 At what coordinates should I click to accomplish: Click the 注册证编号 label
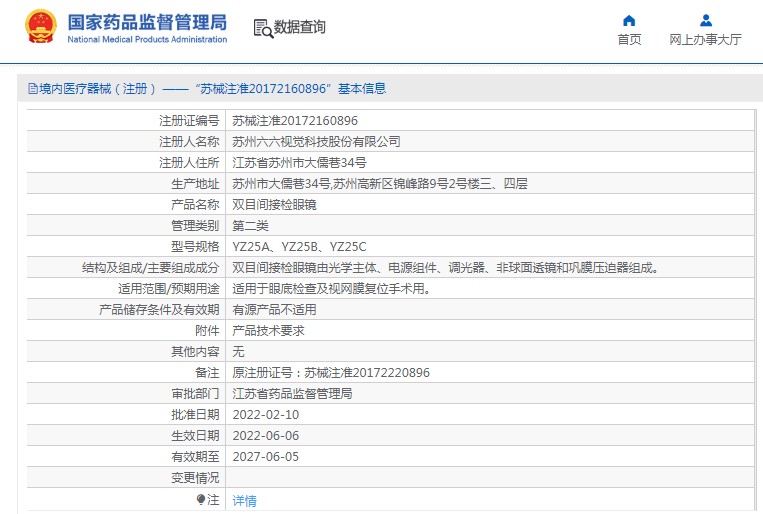[x=189, y=121]
